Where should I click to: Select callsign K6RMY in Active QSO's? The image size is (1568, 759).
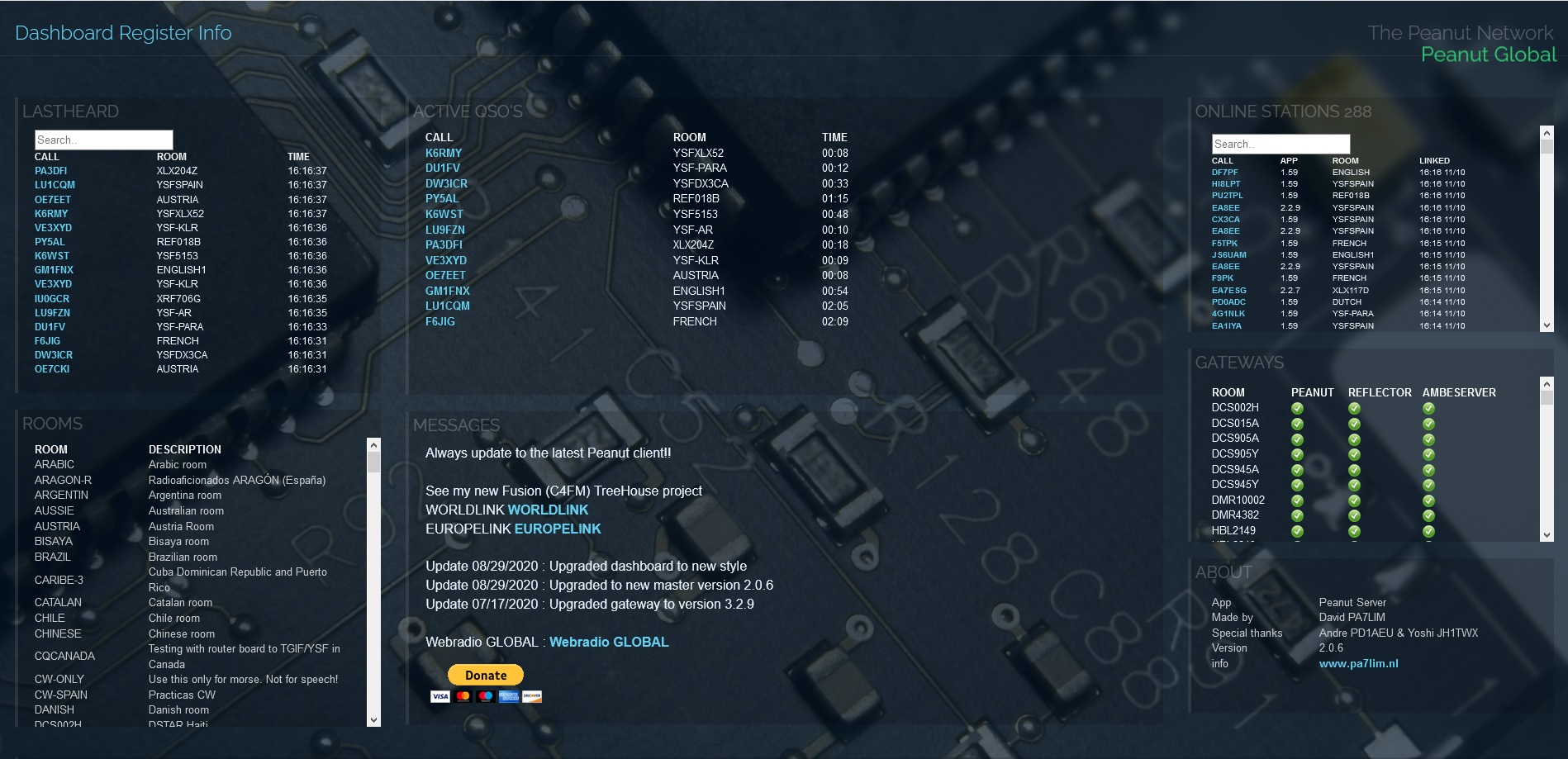tap(444, 154)
